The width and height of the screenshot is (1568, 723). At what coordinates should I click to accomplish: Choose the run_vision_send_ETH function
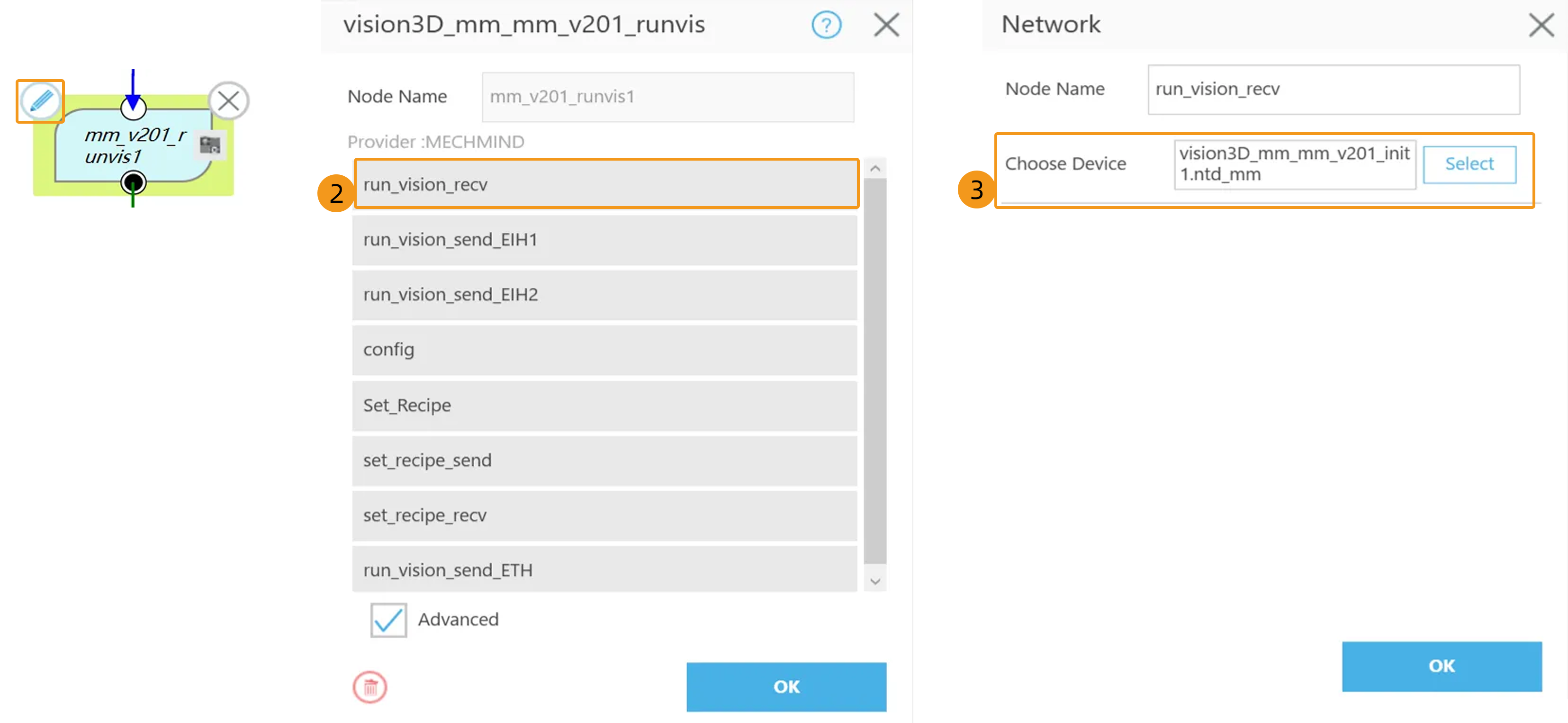[604, 570]
